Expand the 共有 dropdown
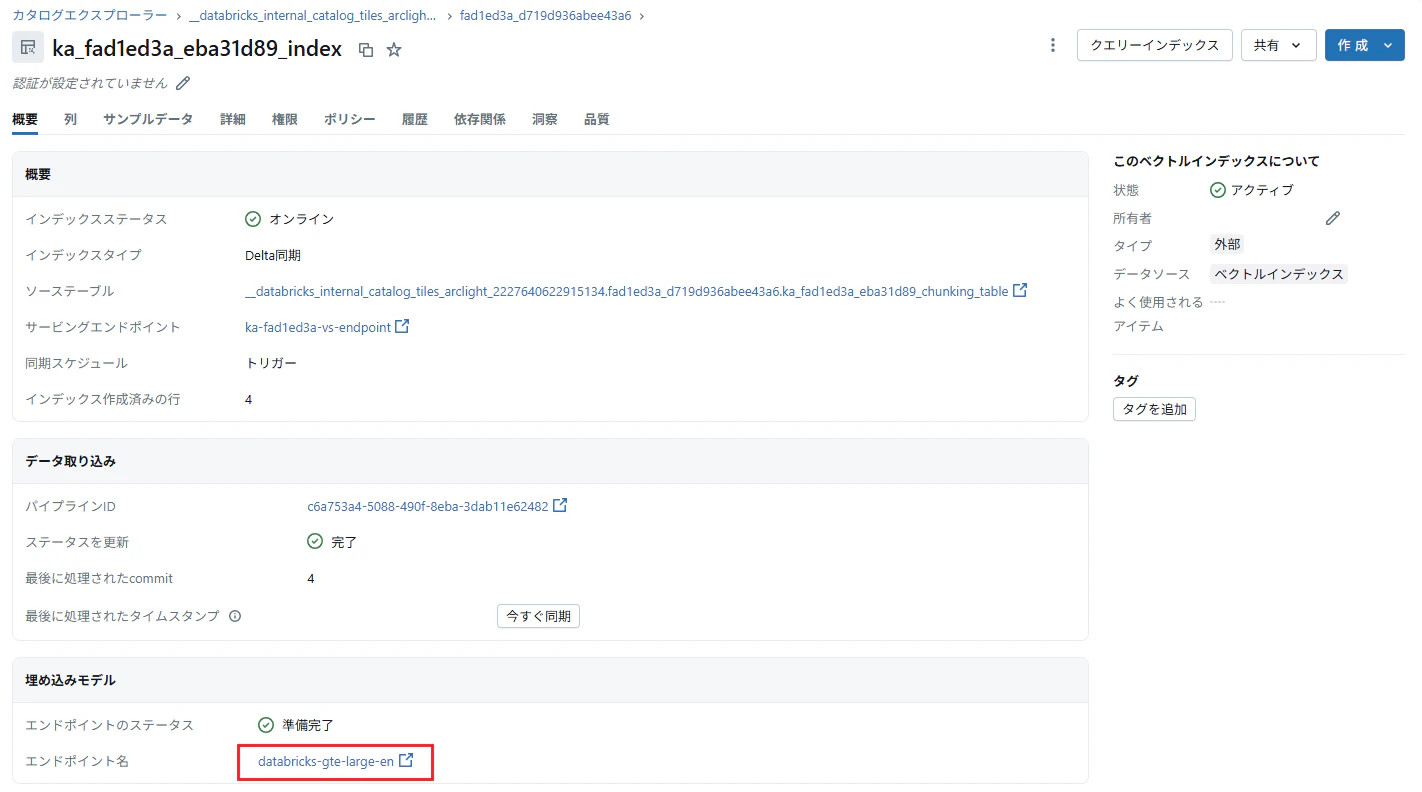The image size is (1422, 792). [1278, 45]
